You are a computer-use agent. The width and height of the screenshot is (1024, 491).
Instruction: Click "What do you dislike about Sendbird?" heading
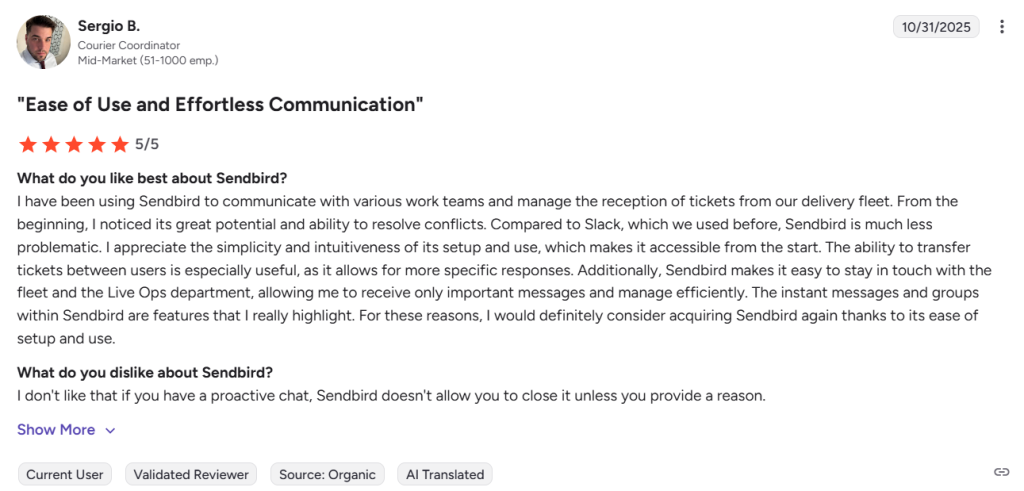(x=144, y=373)
